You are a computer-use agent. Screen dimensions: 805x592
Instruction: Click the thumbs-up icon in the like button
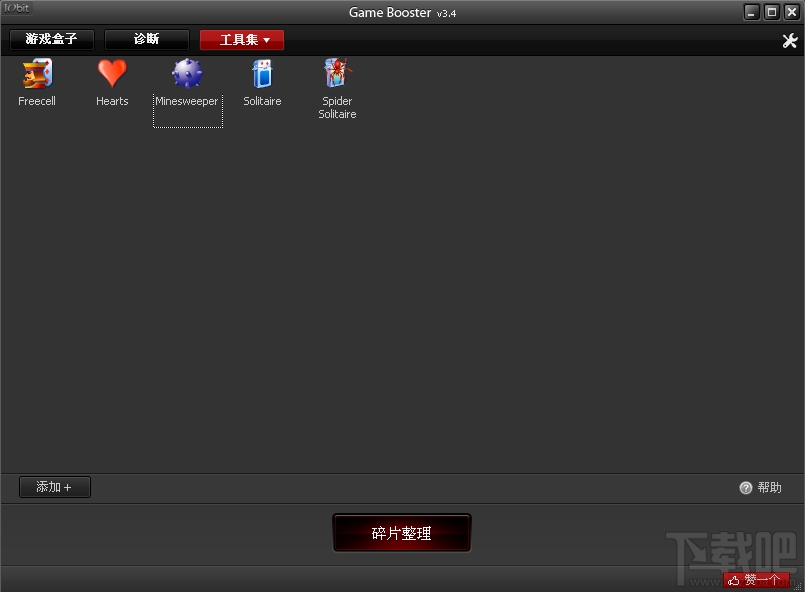coord(734,580)
